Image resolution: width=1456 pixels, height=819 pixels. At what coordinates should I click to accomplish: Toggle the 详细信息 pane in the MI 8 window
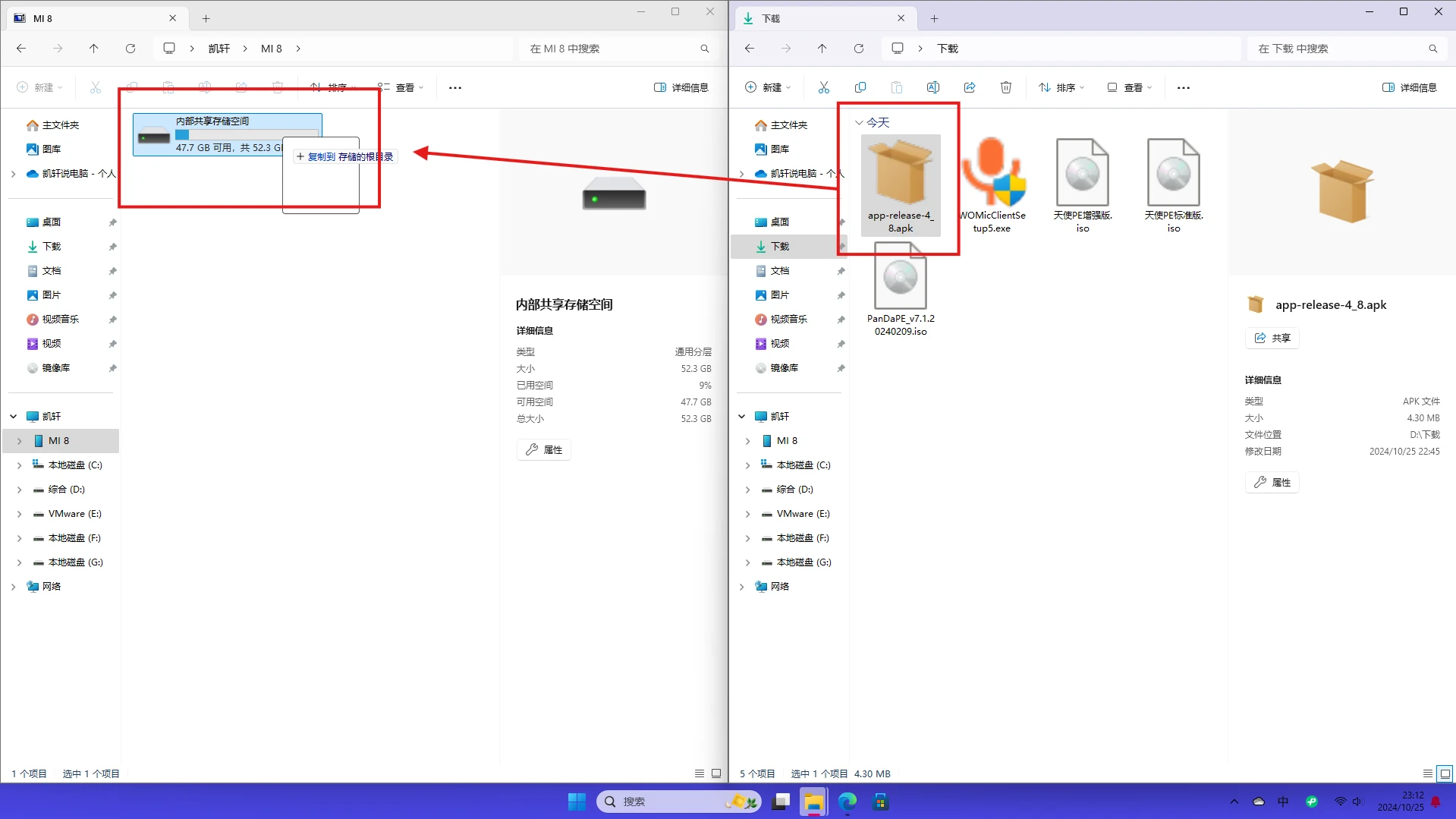point(681,88)
